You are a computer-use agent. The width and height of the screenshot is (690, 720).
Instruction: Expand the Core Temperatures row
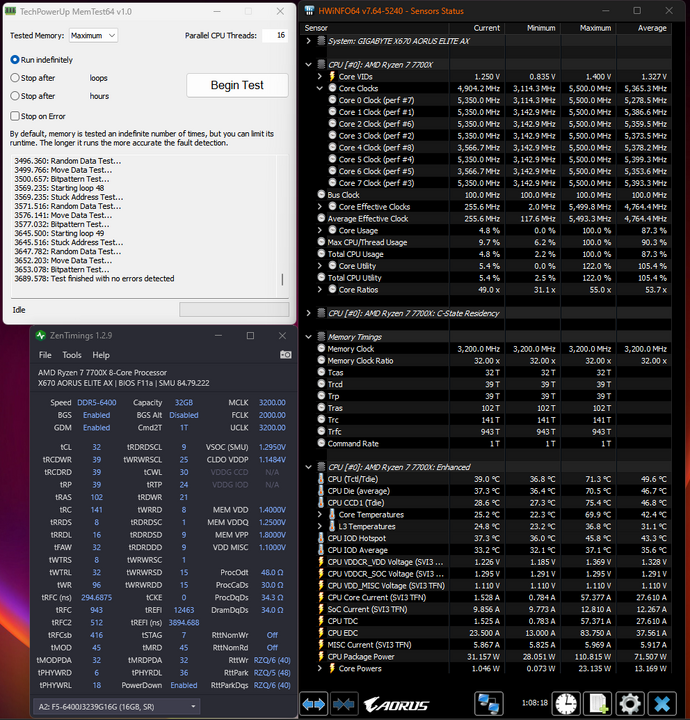click(x=320, y=515)
